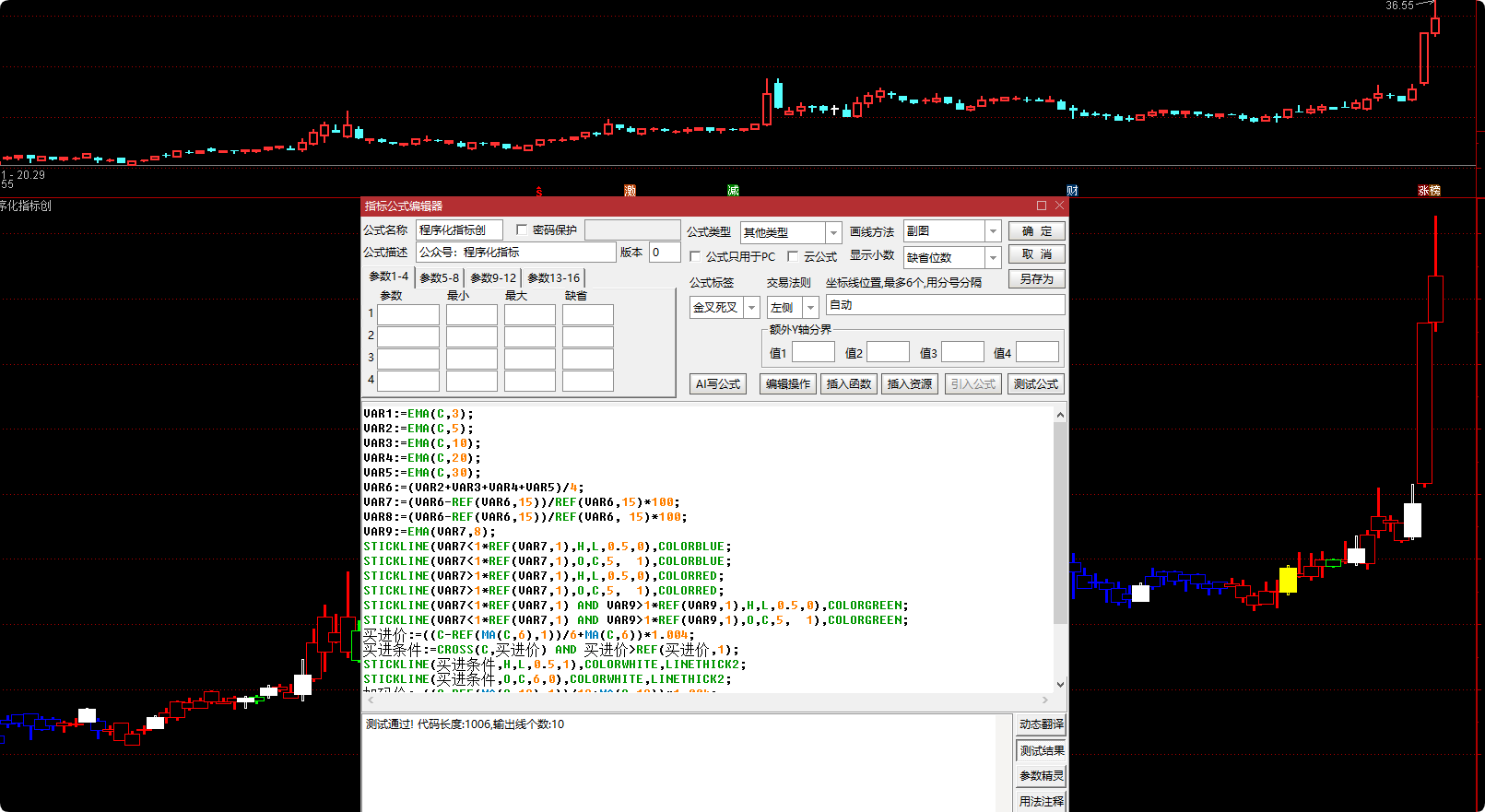Image resolution: width=1485 pixels, height=812 pixels.
Task: Enable the 密码保护 checkbox
Action: [522, 230]
